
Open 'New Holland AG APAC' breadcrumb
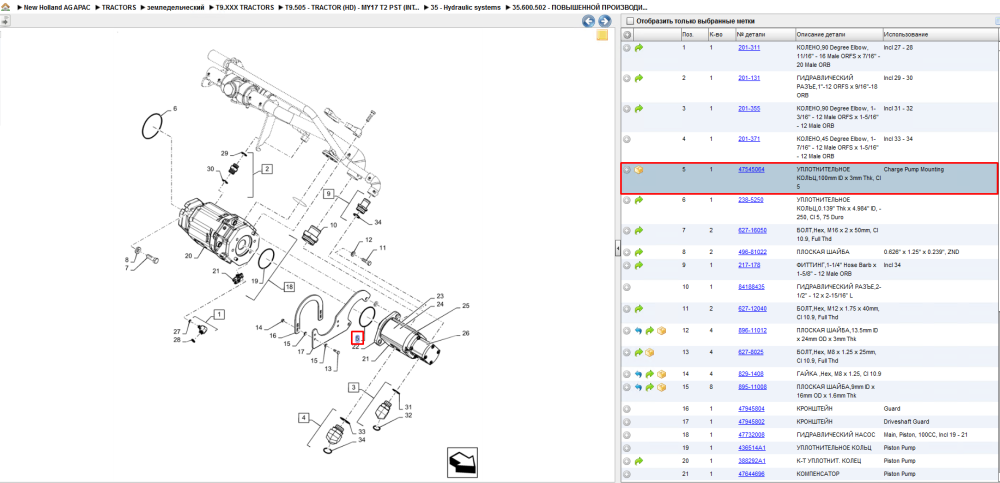pyautogui.click(x=57, y=8)
